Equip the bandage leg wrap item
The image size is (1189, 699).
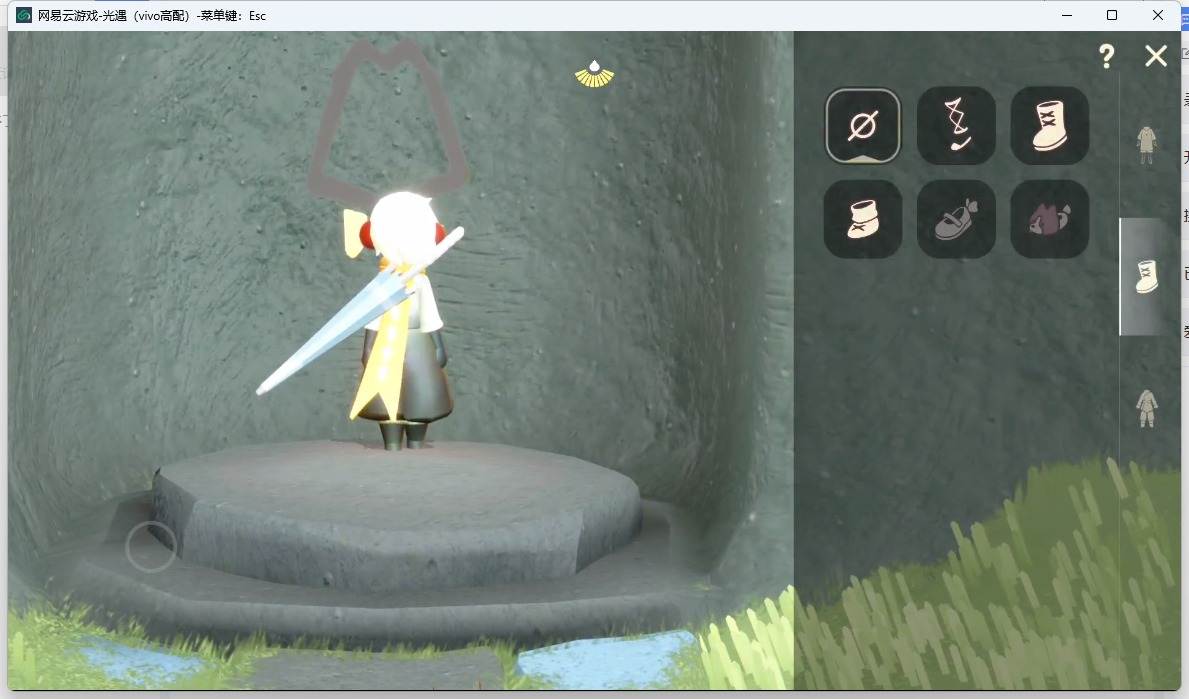click(955, 126)
